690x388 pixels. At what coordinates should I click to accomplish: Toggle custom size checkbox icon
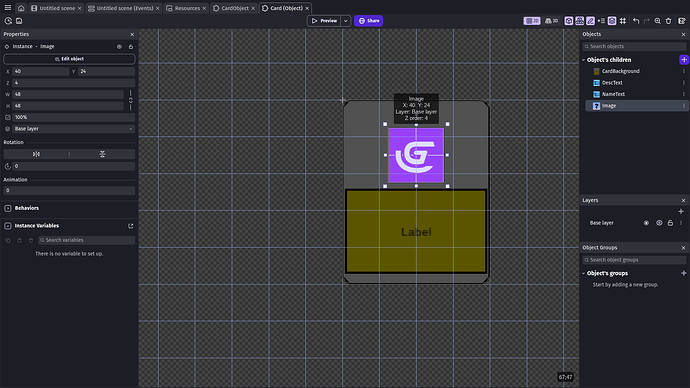point(7,117)
